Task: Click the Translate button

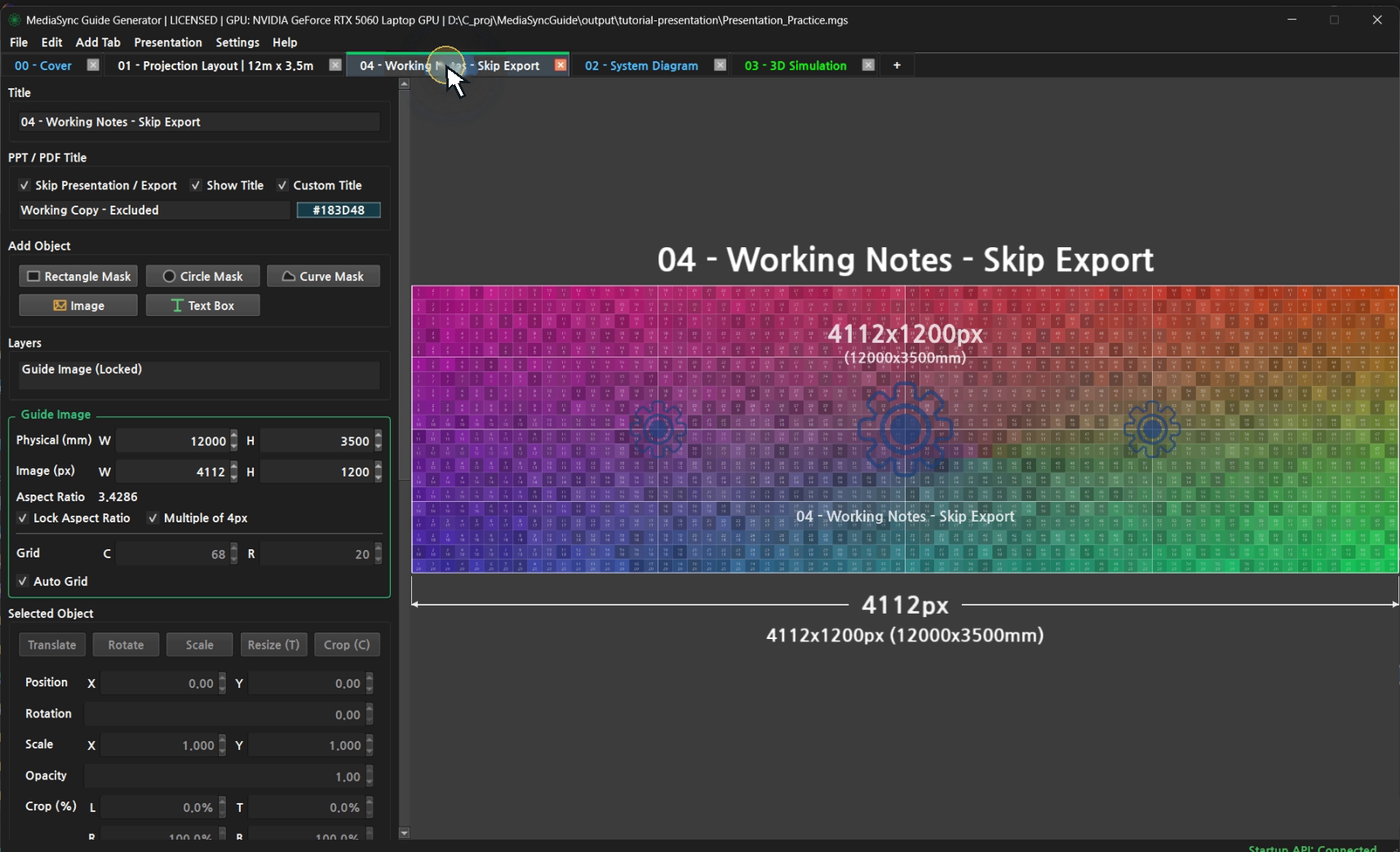Action: [52, 645]
